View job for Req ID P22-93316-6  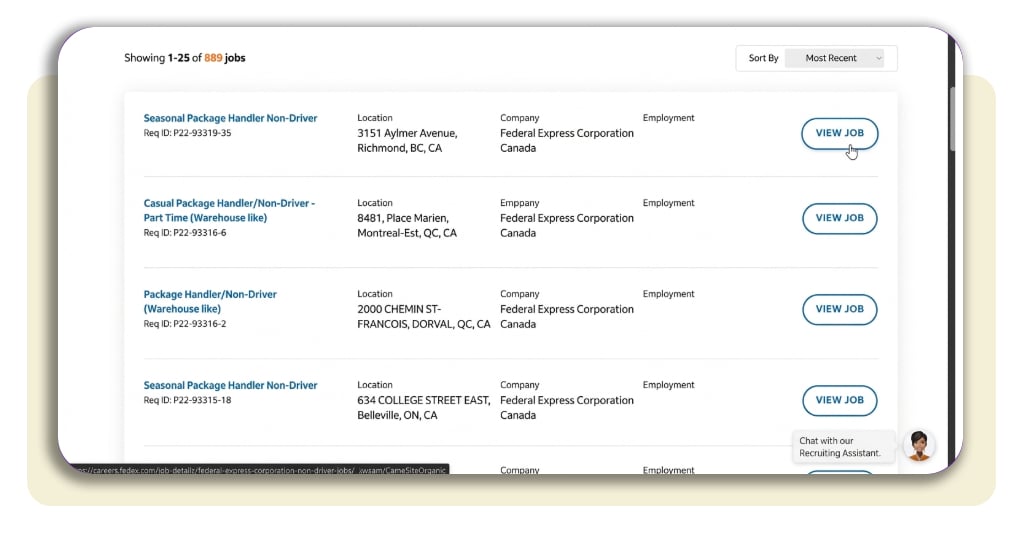coord(839,218)
